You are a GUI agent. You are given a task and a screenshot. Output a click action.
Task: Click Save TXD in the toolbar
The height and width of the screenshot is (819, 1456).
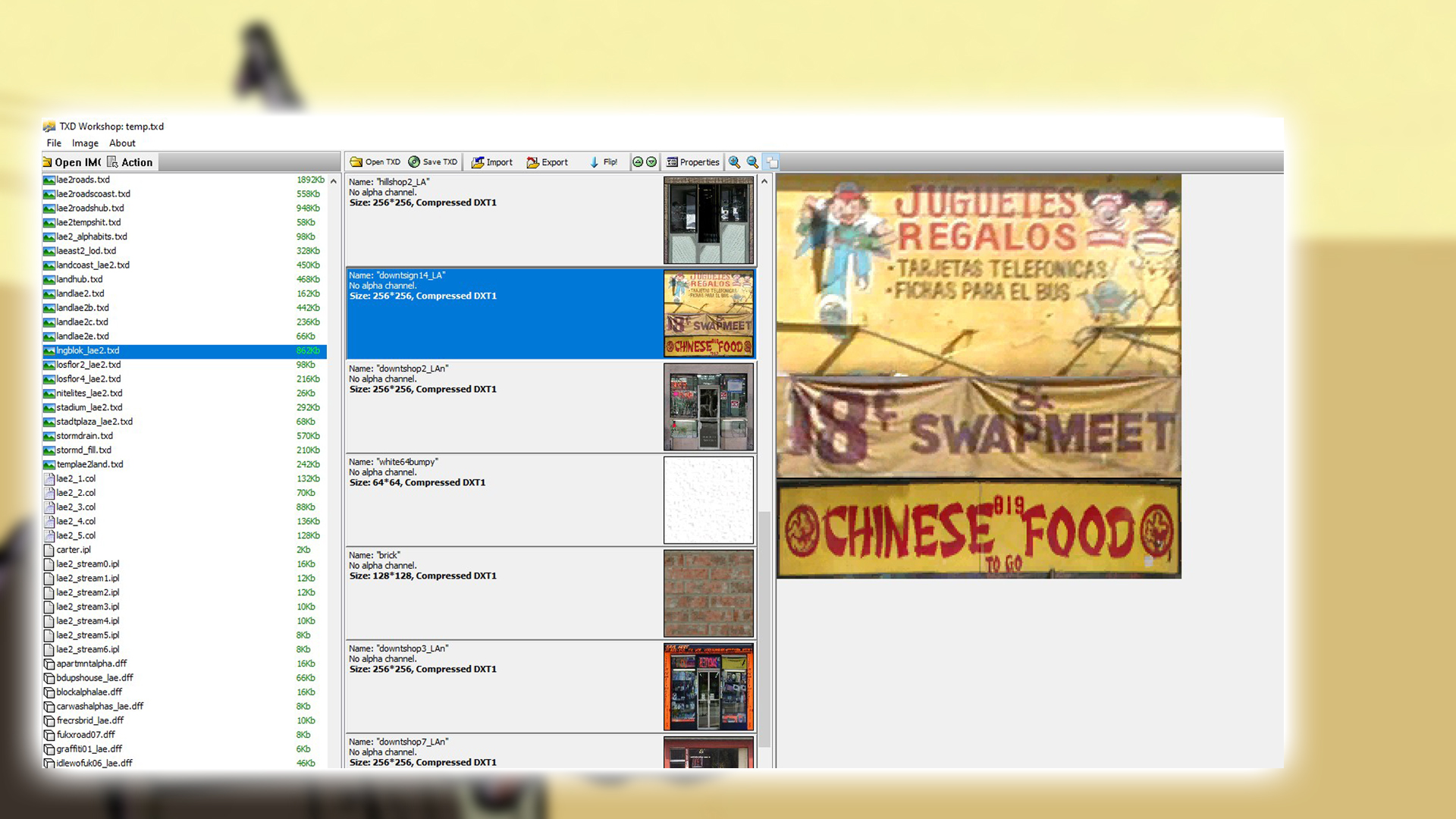click(433, 162)
